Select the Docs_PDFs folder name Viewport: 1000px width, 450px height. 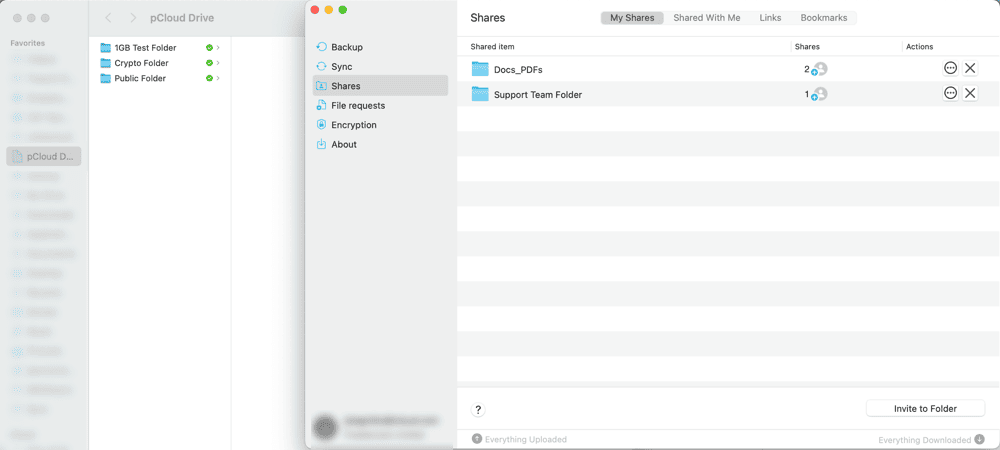[518, 69]
